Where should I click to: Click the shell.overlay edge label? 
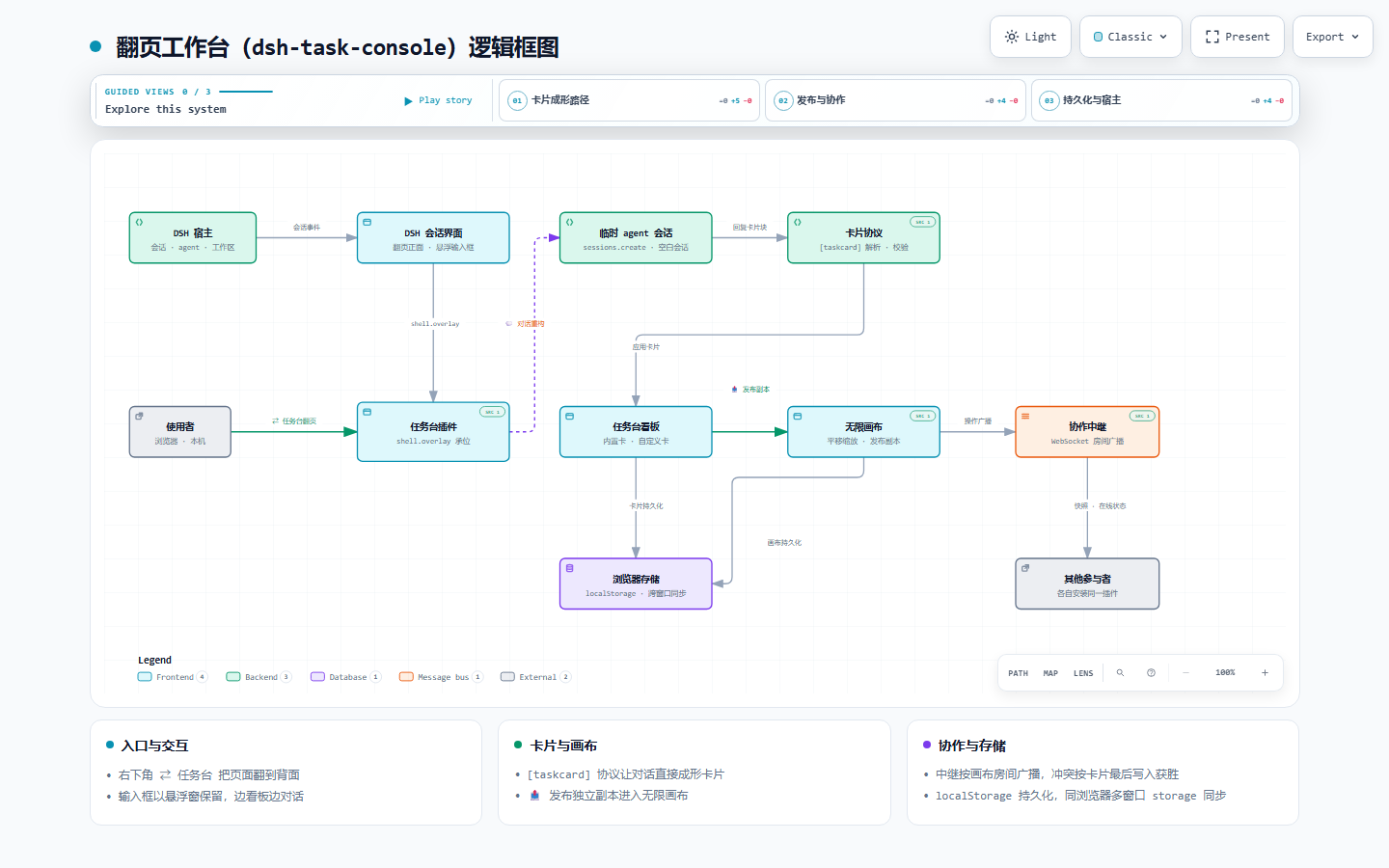pos(435,324)
